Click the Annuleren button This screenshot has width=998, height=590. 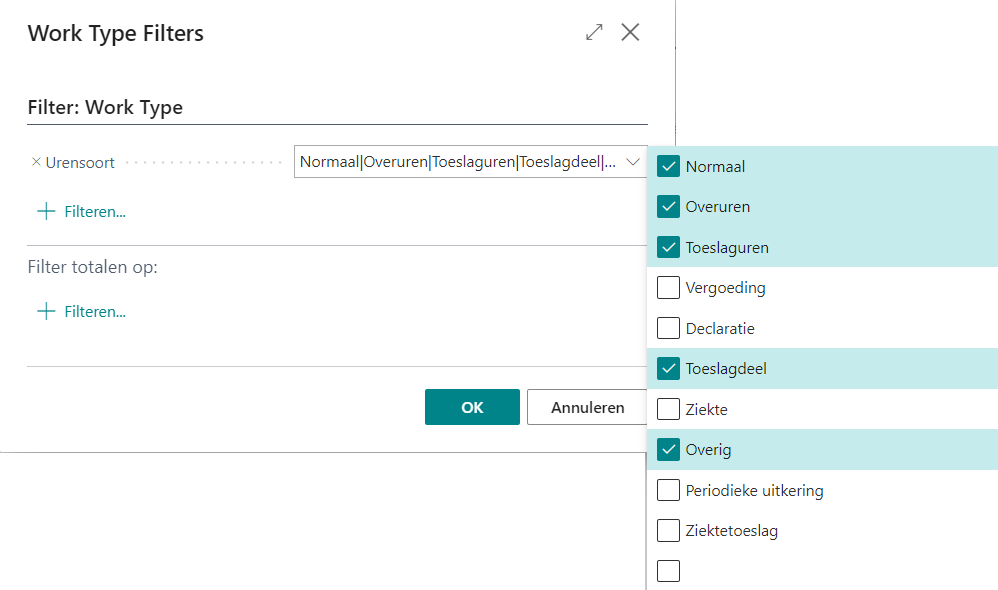coord(587,407)
